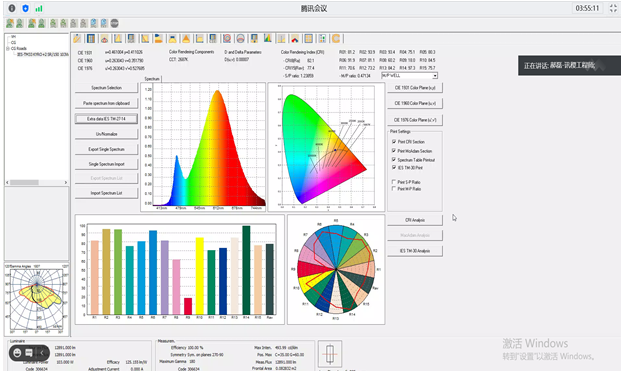Screen dimensions: 622x374
Task: Uncheck the IES TM-30 Print checkbox
Action: [x=394, y=168]
